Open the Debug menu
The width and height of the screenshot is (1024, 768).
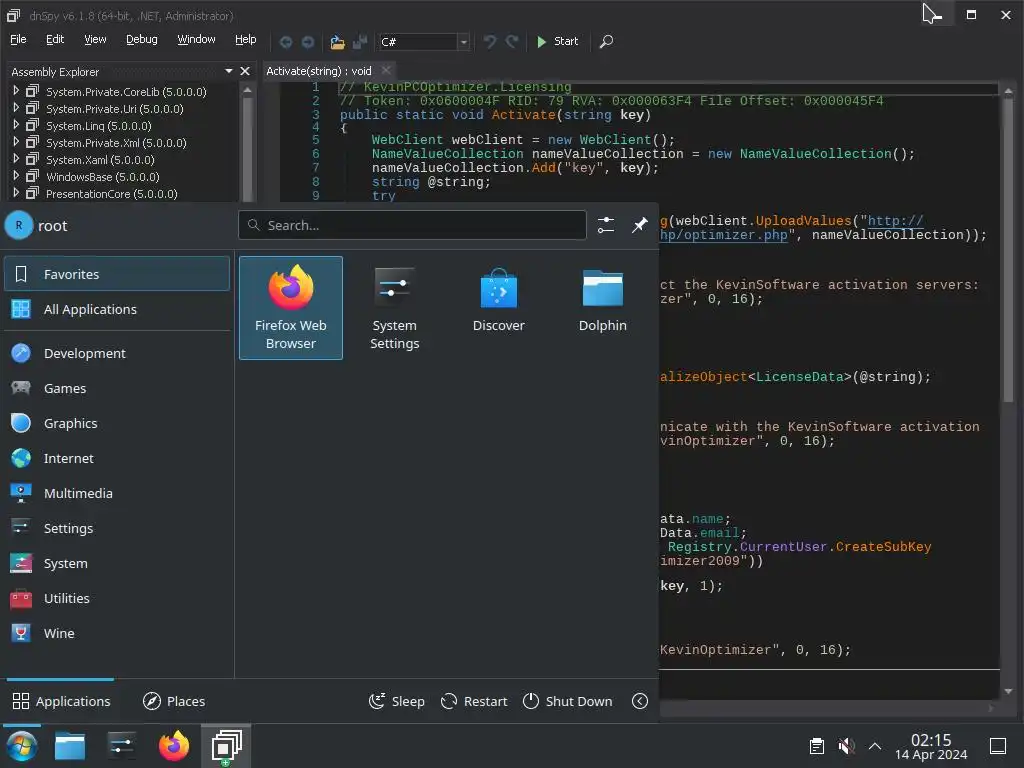click(x=142, y=39)
